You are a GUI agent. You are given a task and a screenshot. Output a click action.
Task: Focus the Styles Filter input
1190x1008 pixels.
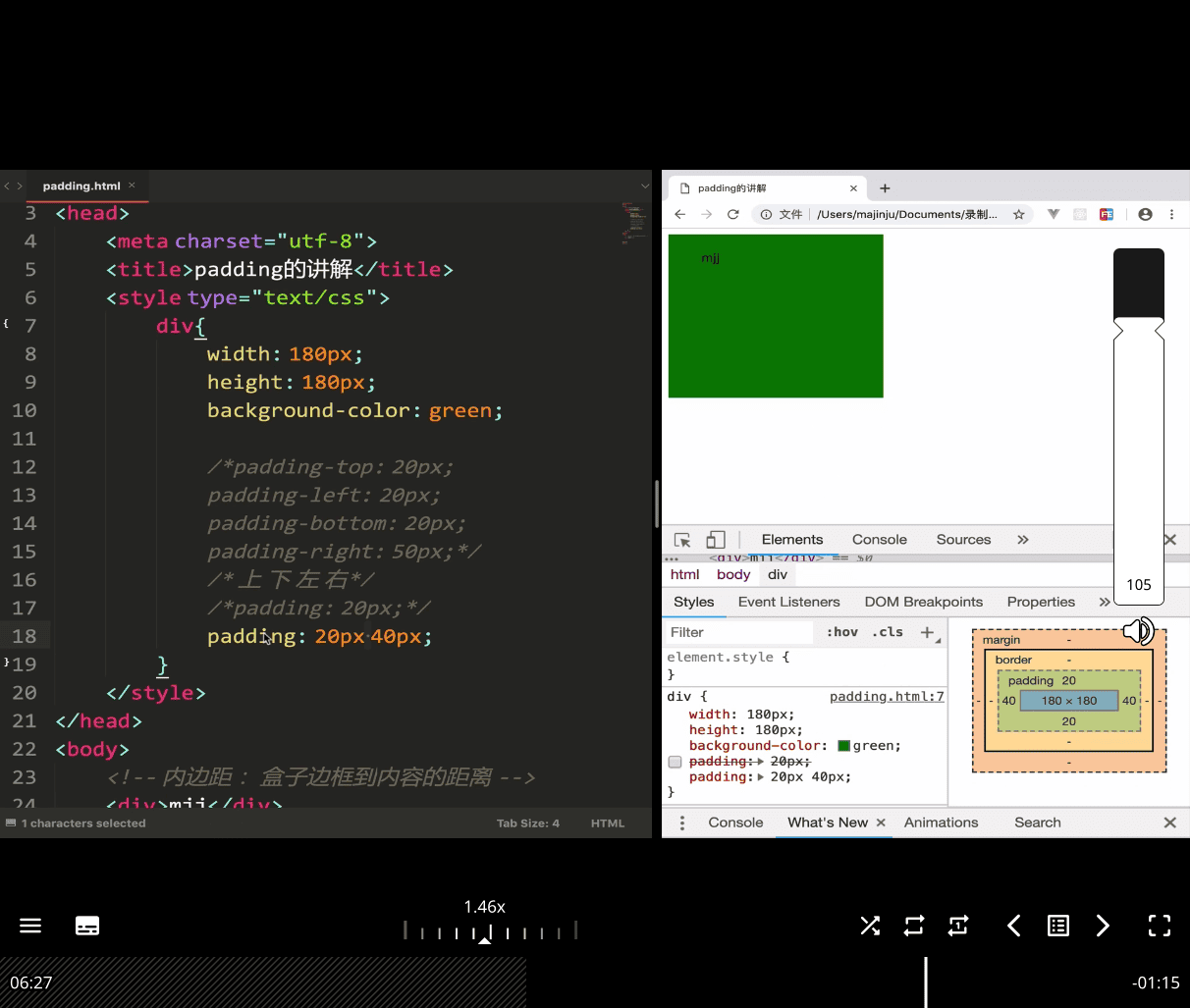coord(740,632)
